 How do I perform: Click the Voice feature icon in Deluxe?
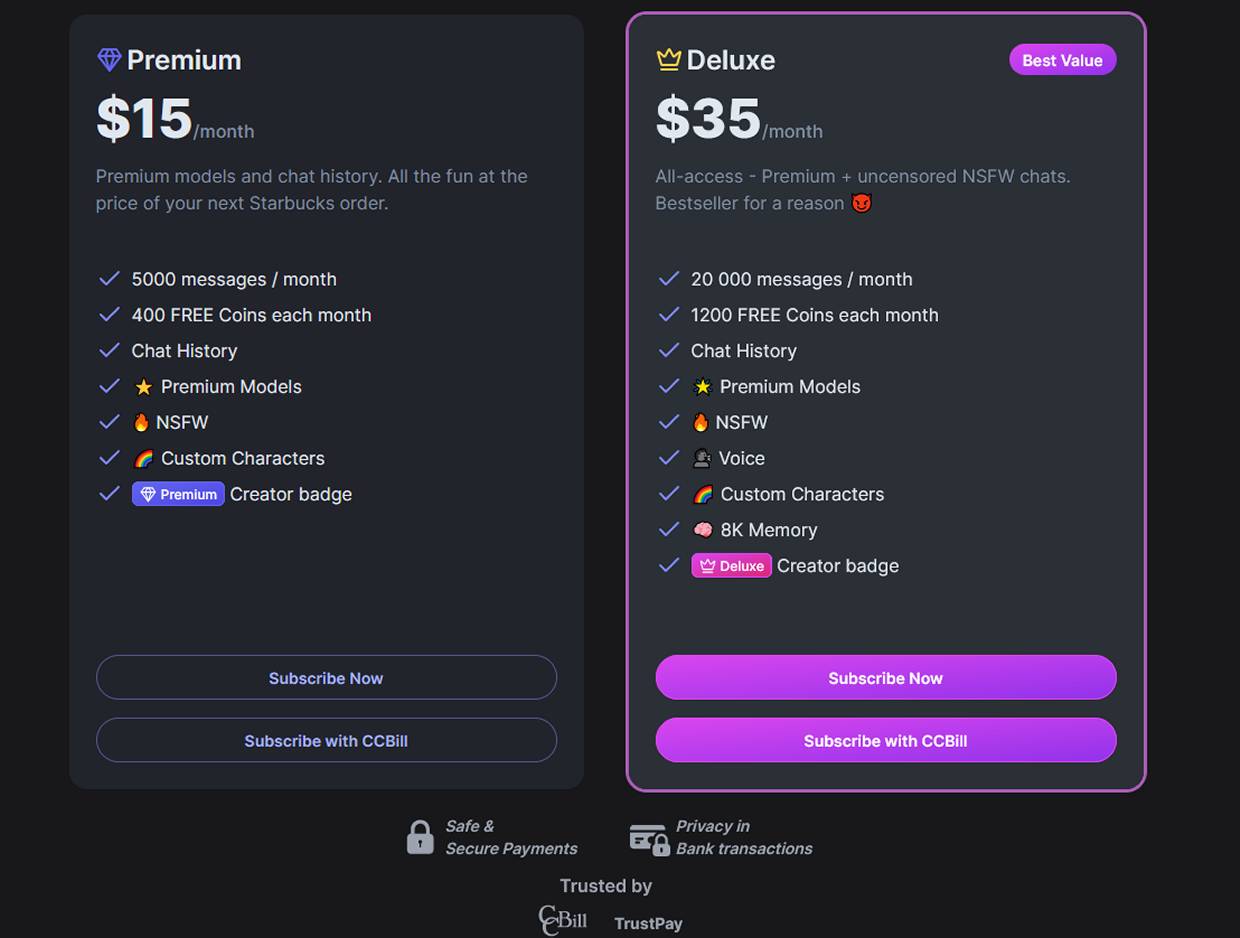pos(702,458)
